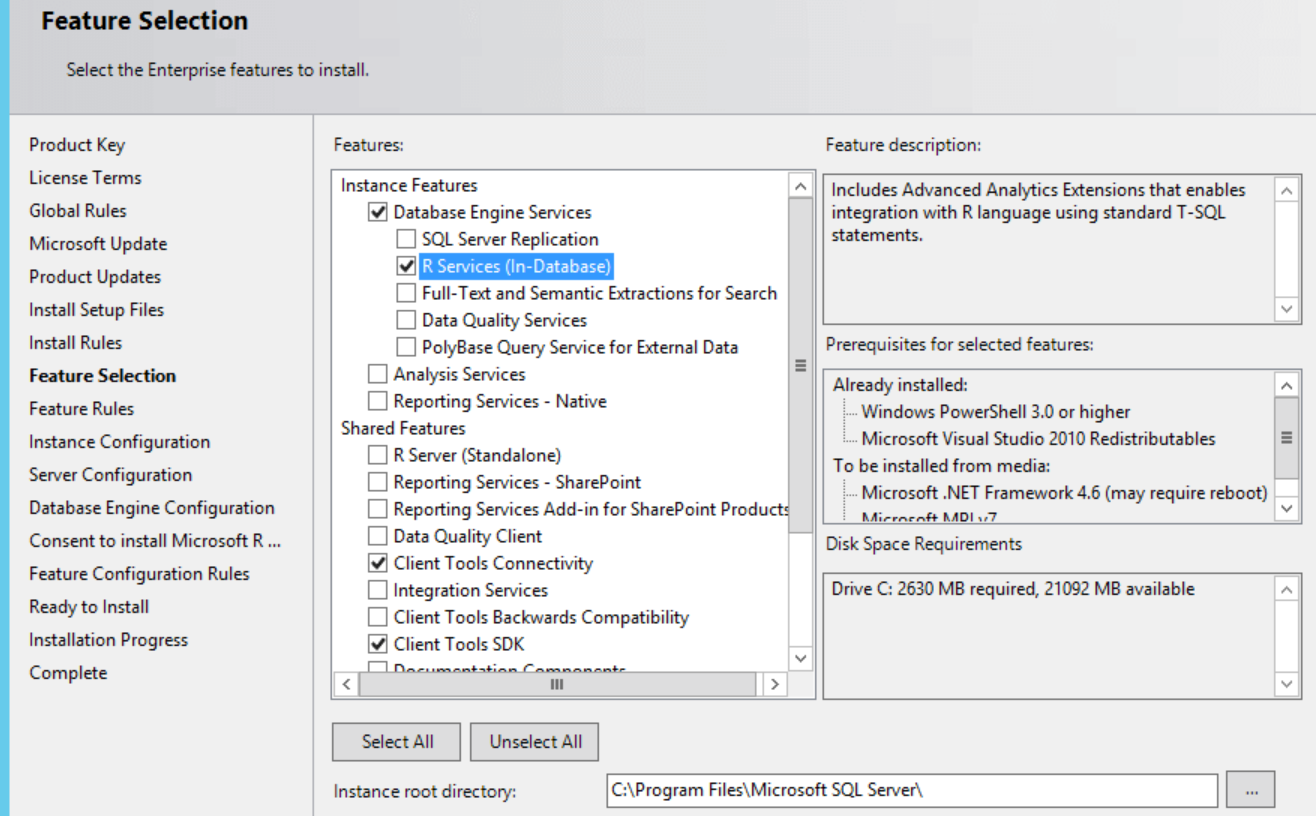Check Full-Text and Semantic Extractions for Search
Screen dimensions: 1316x816
(x=406, y=293)
